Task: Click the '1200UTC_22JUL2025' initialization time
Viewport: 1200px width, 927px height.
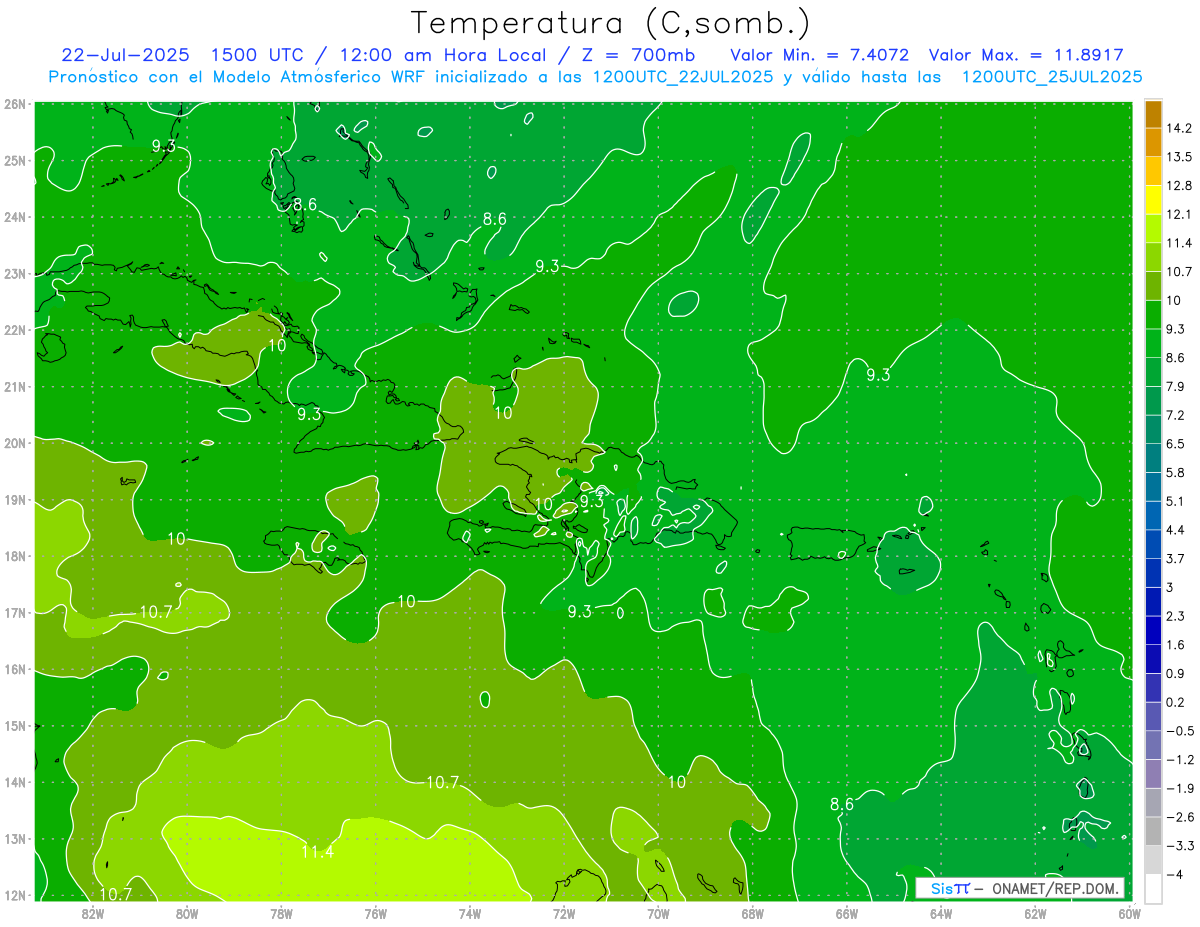Action: pyautogui.click(x=683, y=76)
